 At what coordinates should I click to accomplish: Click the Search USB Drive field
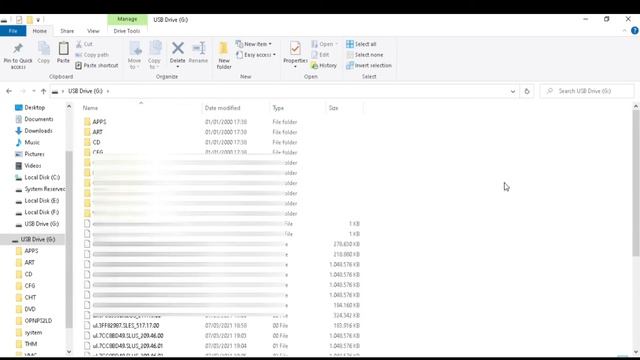click(x=587, y=91)
